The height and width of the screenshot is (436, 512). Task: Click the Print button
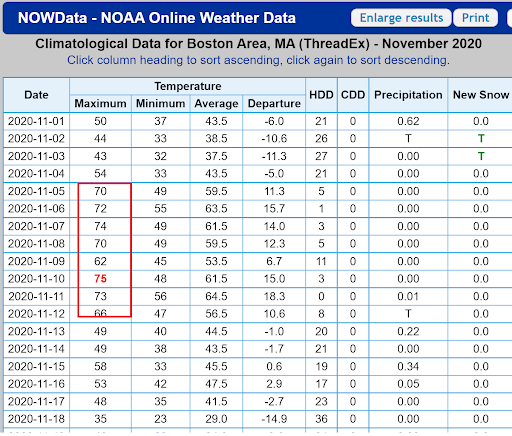[475, 18]
